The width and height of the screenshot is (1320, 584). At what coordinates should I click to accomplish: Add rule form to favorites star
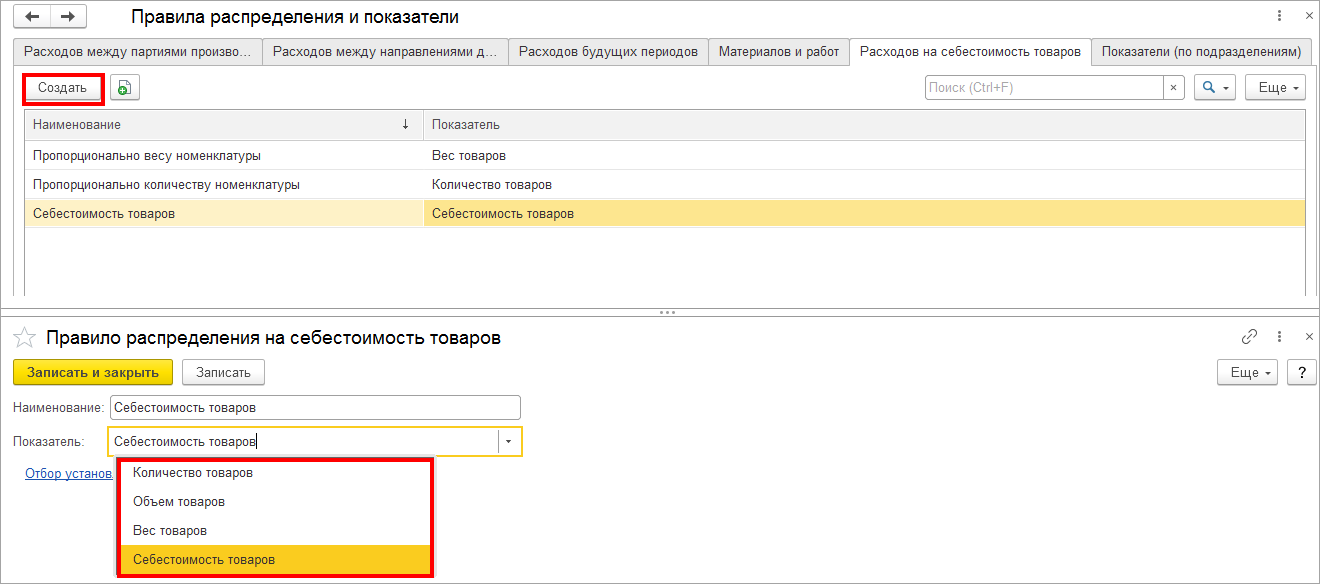pos(27,338)
